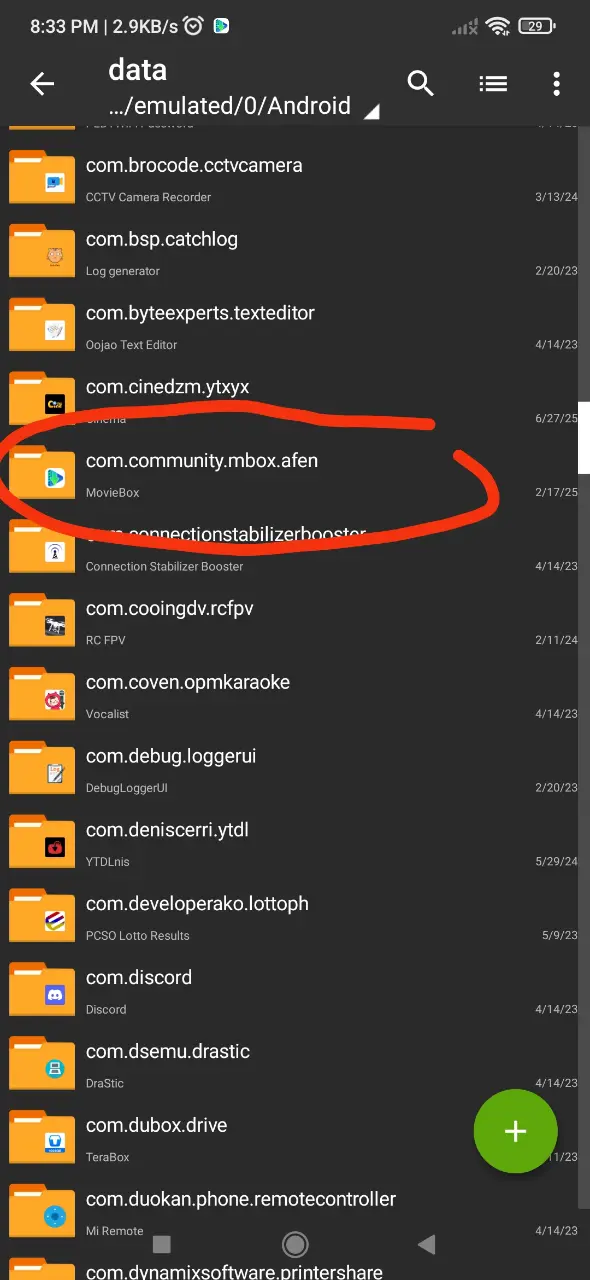Viewport: 590px width, 1280px height.
Task: Open the PCSO Lotto Results folder icon
Action: (42, 916)
